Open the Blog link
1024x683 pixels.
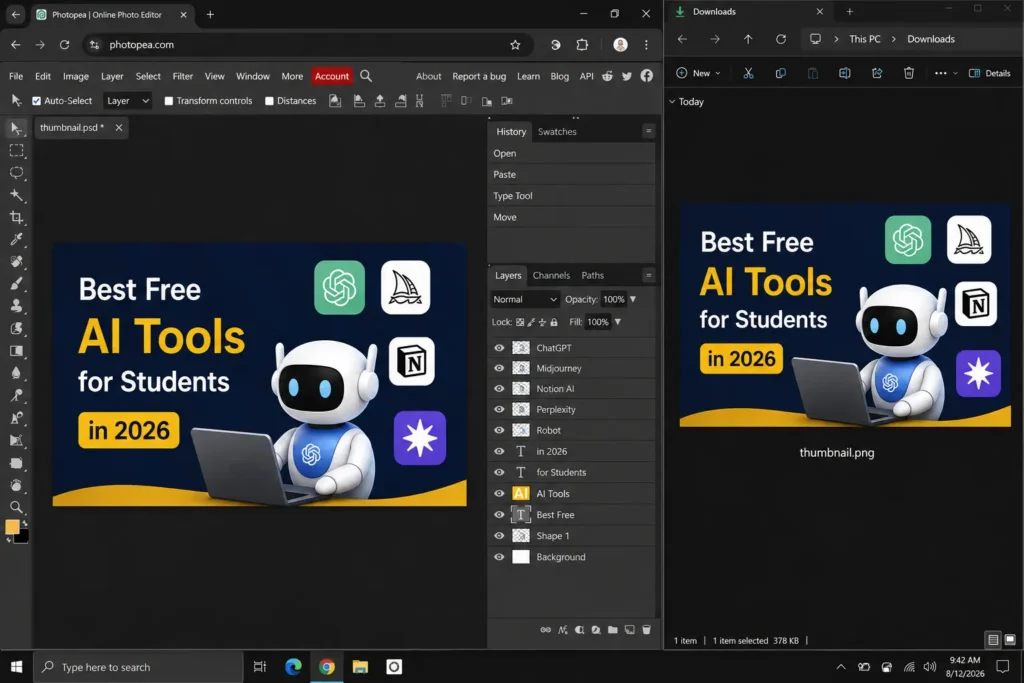pyautogui.click(x=560, y=76)
